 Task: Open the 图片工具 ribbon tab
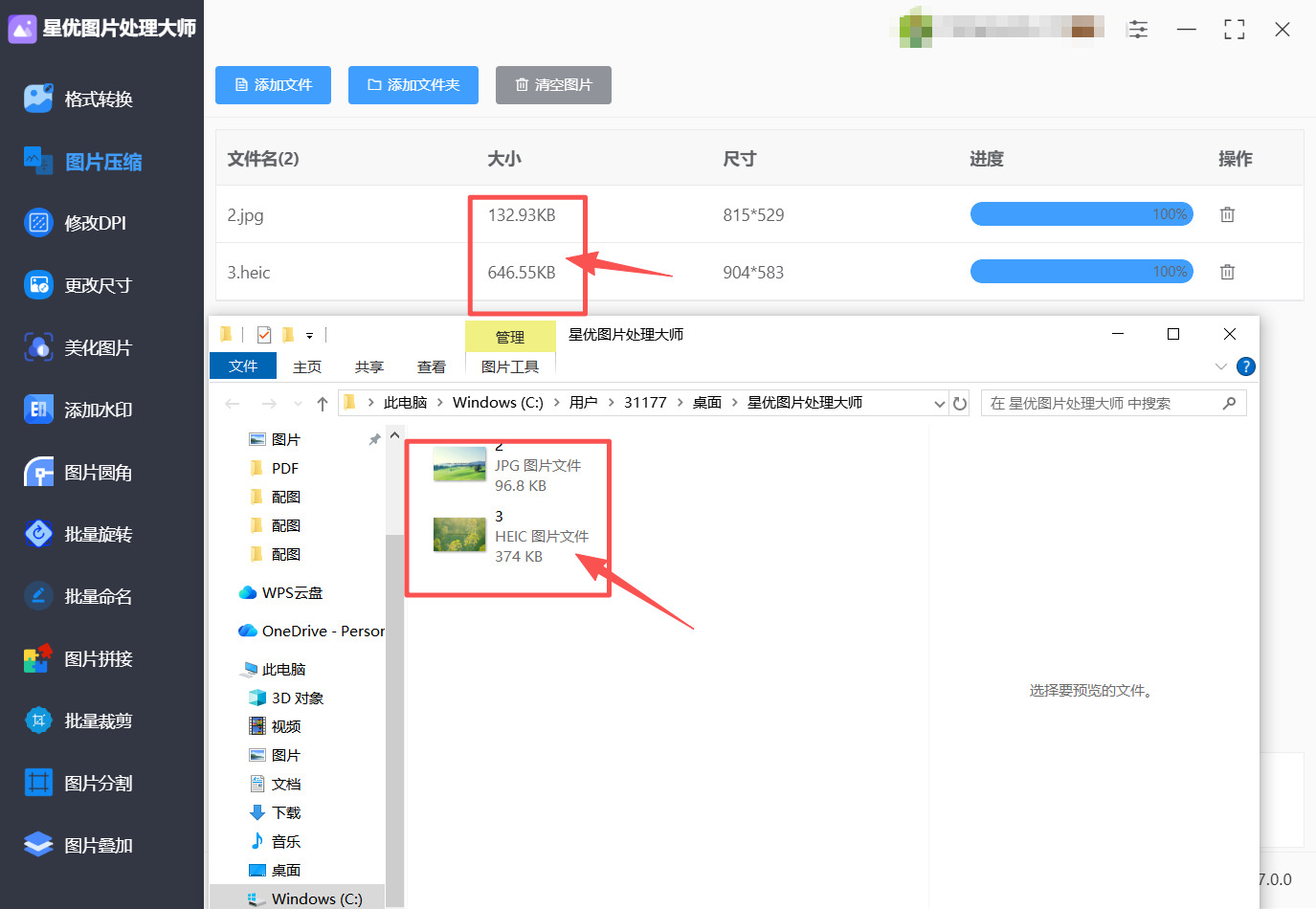(509, 366)
